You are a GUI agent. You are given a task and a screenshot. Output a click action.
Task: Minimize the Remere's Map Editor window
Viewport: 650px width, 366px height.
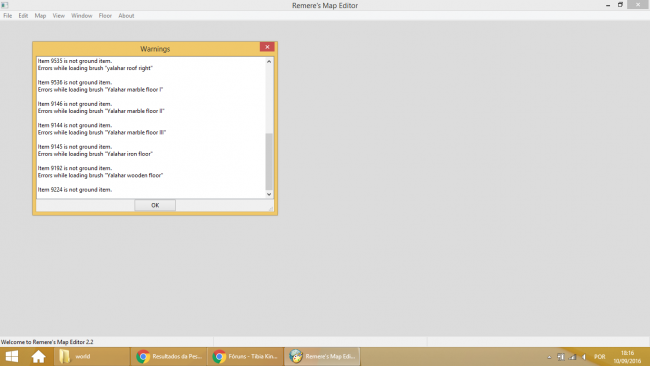pyautogui.click(x=608, y=5)
